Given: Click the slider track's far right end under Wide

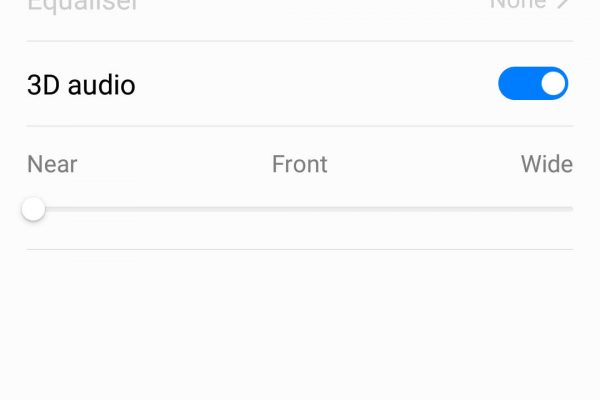Looking at the screenshot, I should (570, 209).
